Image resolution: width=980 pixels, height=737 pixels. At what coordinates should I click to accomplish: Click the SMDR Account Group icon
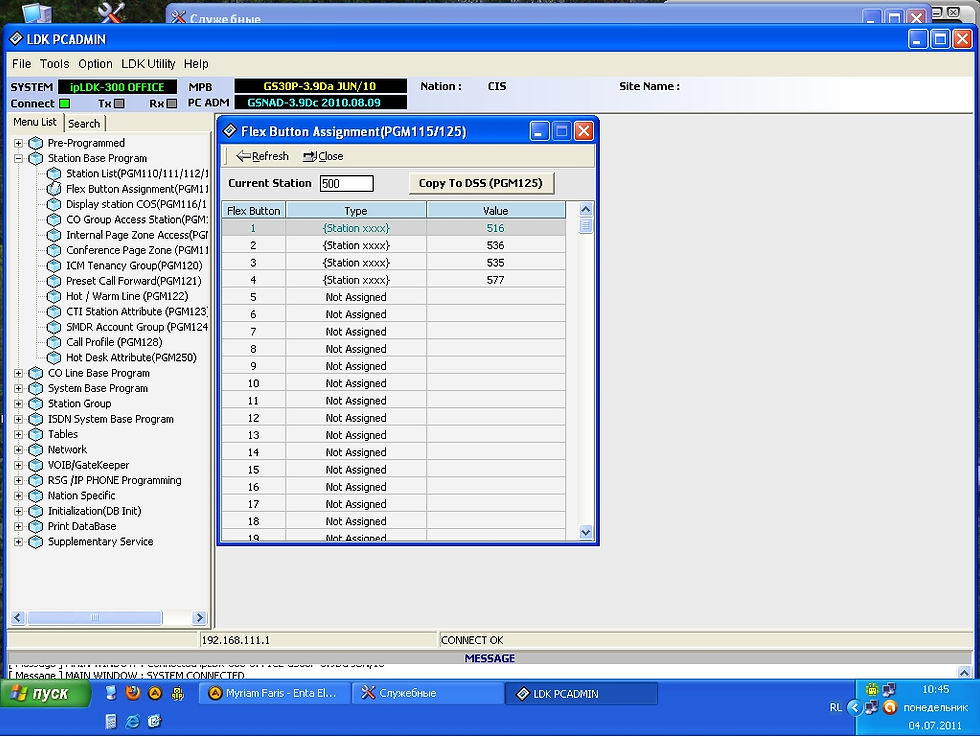click(x=54, y=327)
